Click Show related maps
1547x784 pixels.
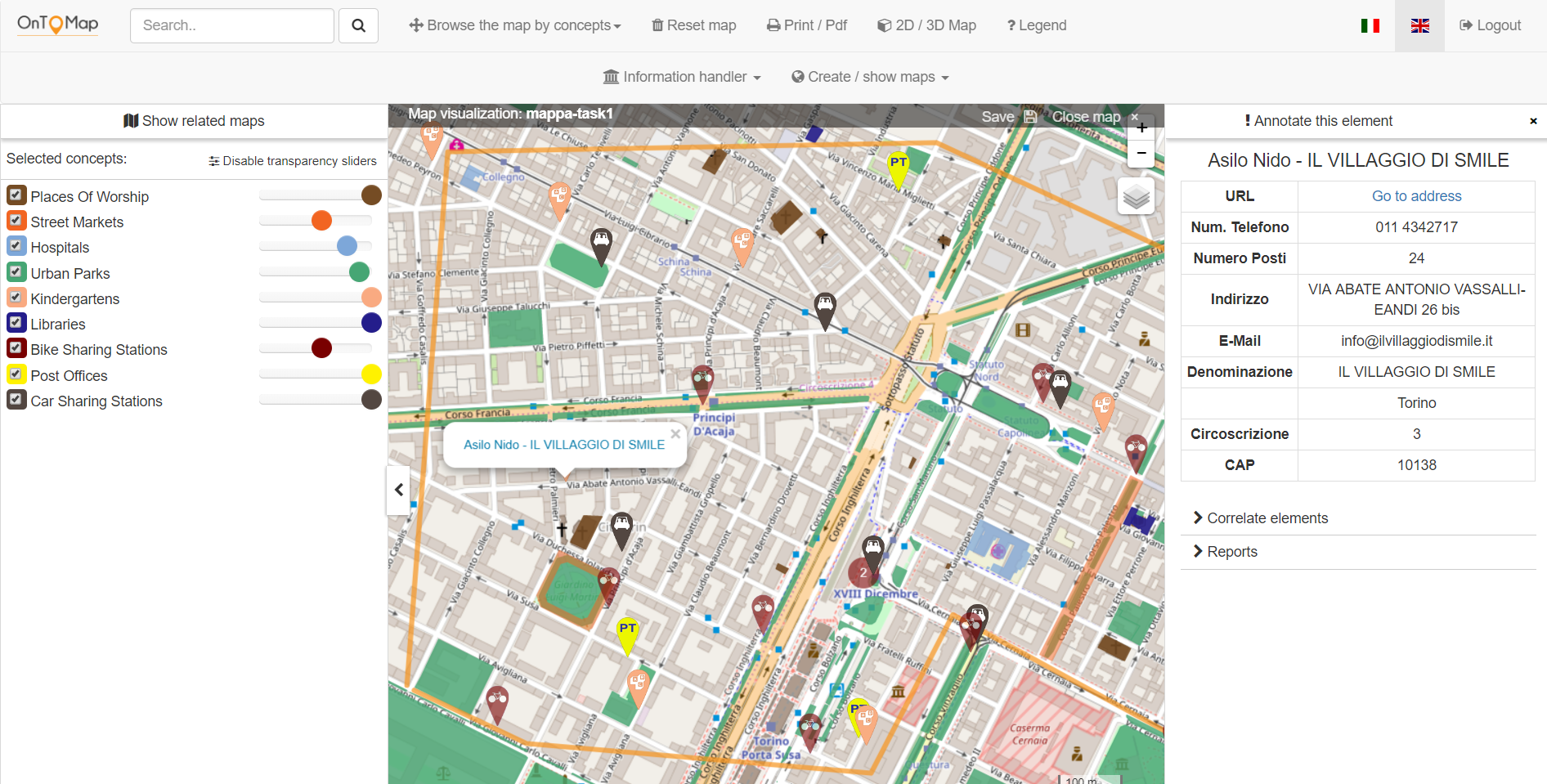point(194,121)
